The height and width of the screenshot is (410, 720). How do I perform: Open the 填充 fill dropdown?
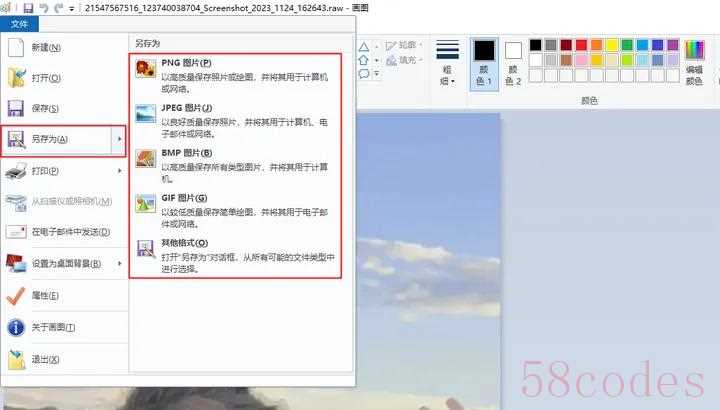tap(404, 60)
